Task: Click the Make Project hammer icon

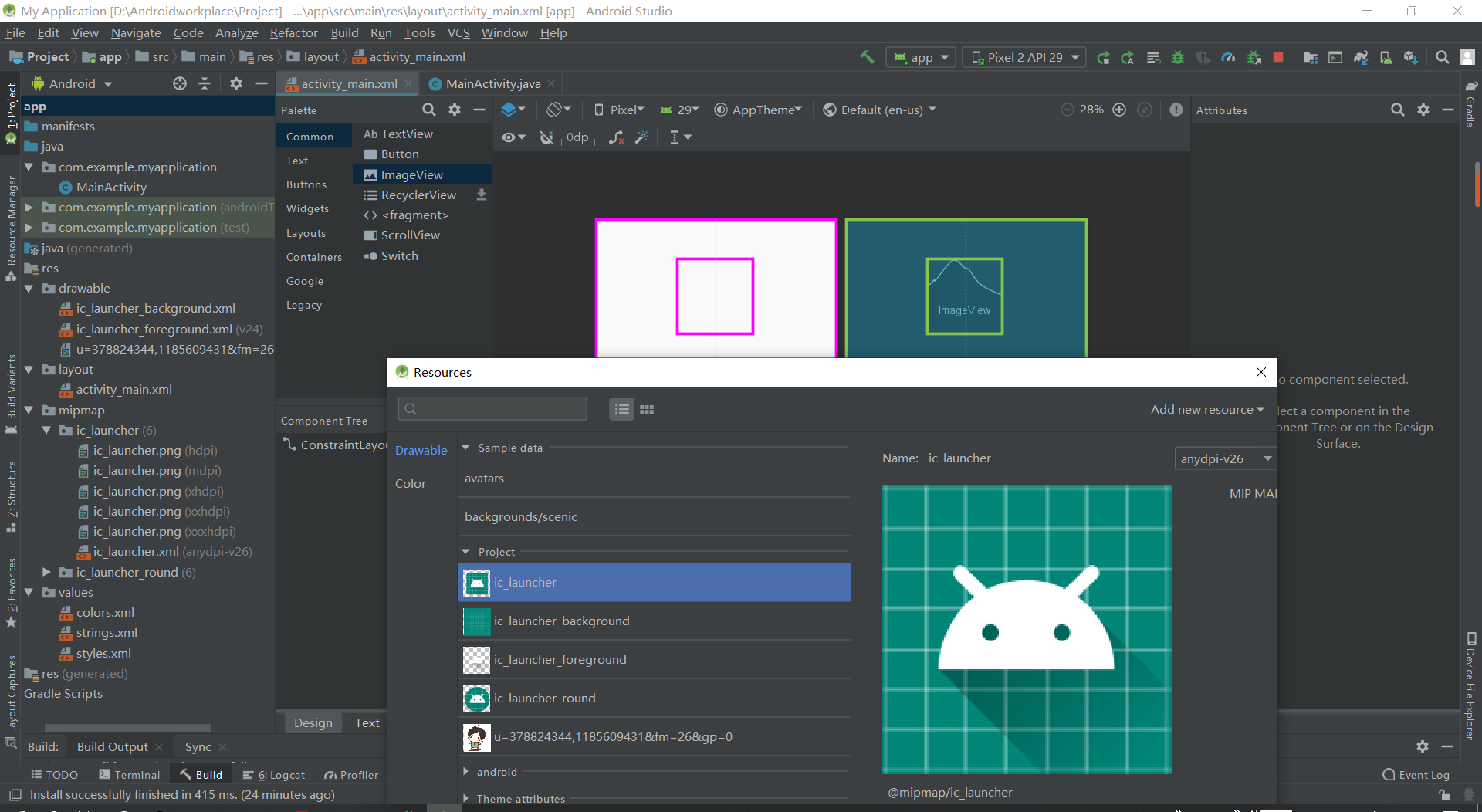Action: 867,57
